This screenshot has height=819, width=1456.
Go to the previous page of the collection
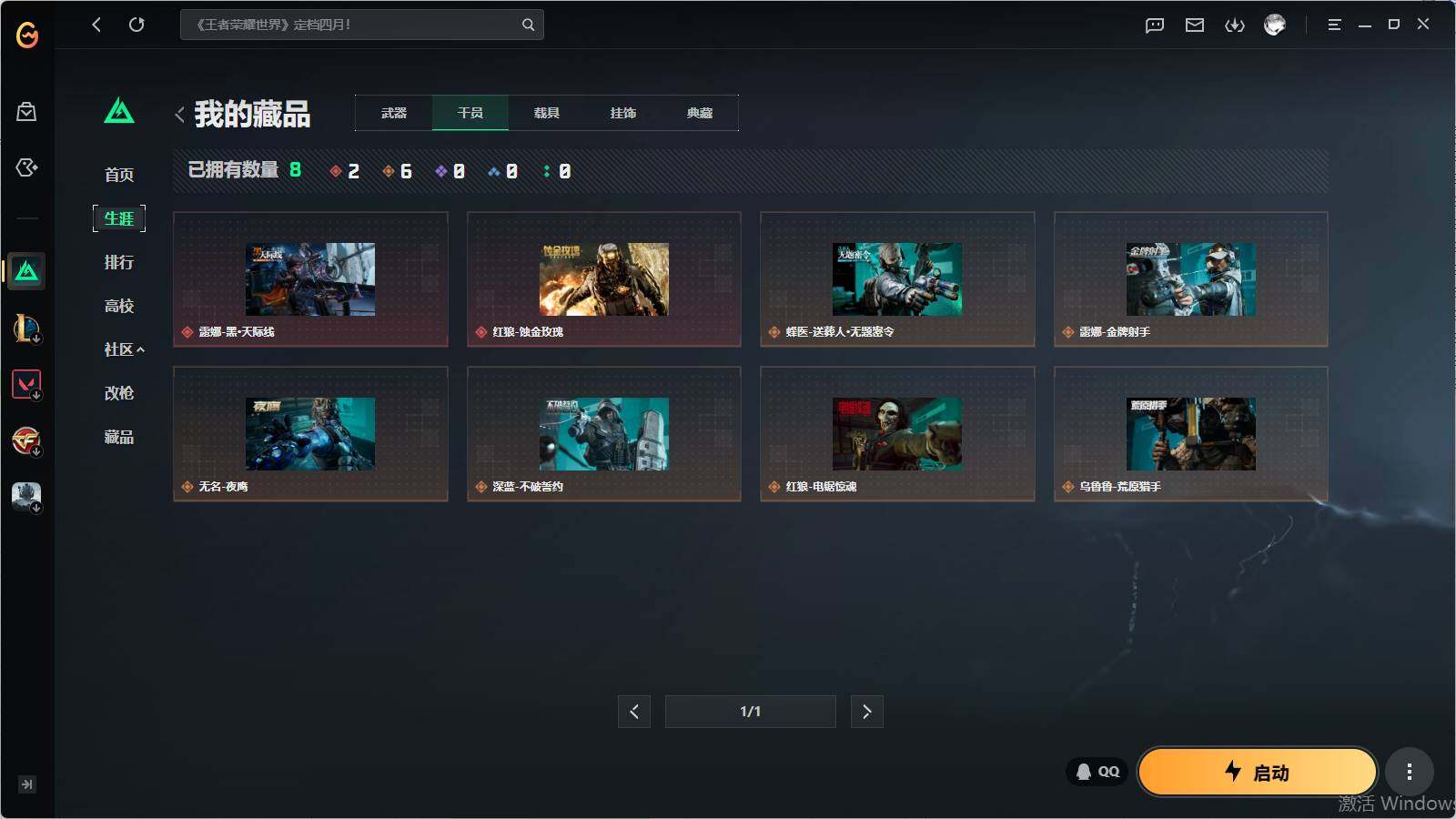(x=634, y=712)
